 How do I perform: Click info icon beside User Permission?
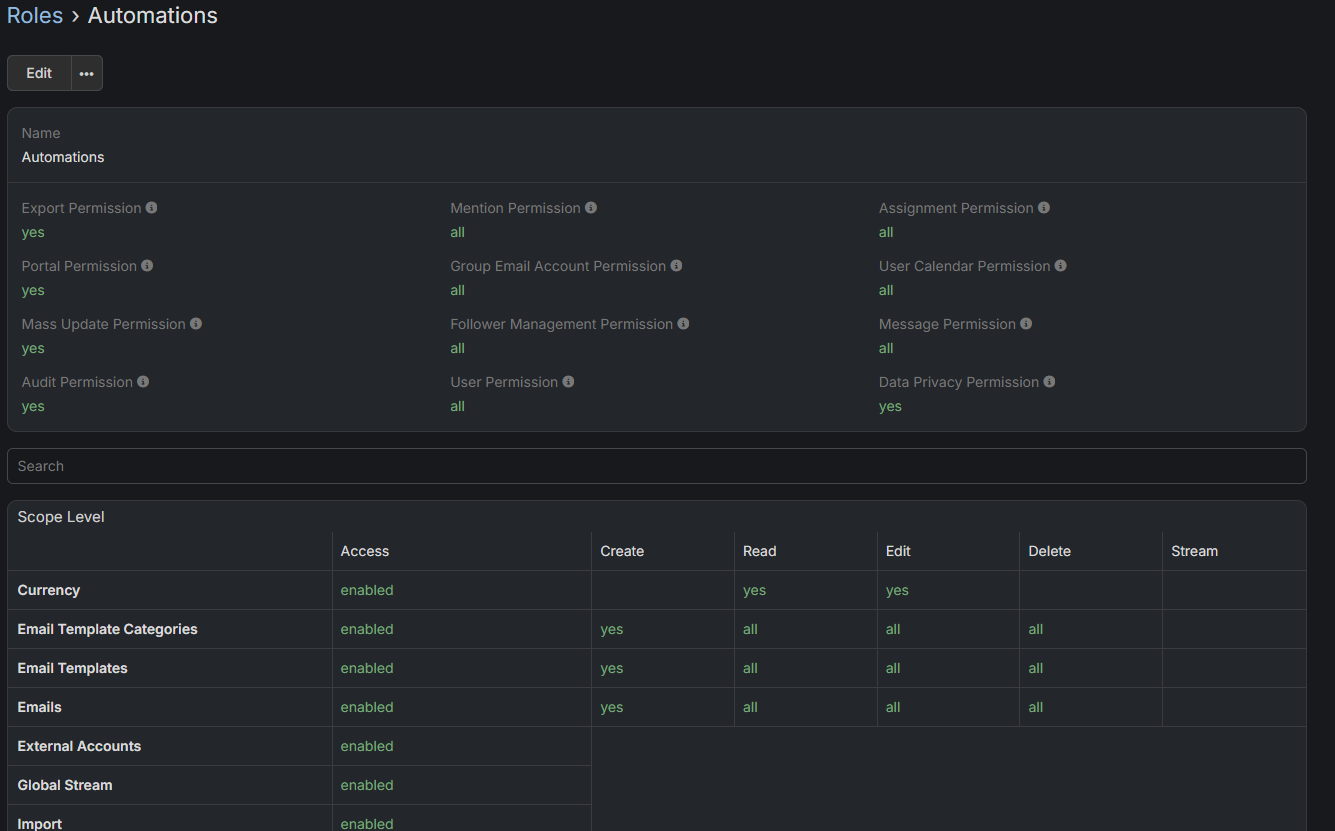568,382
